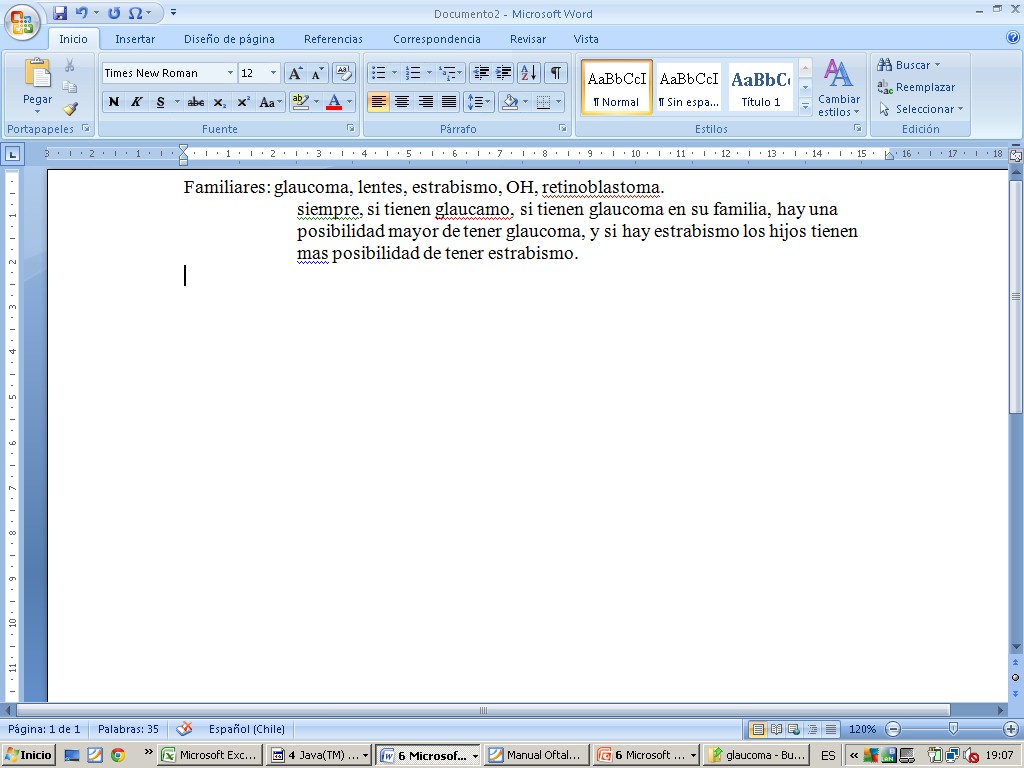Click the Format Painter brush icon
The height and width of the screenshot is (768, 1024).
pyautogui.click(x=70, y=109)
